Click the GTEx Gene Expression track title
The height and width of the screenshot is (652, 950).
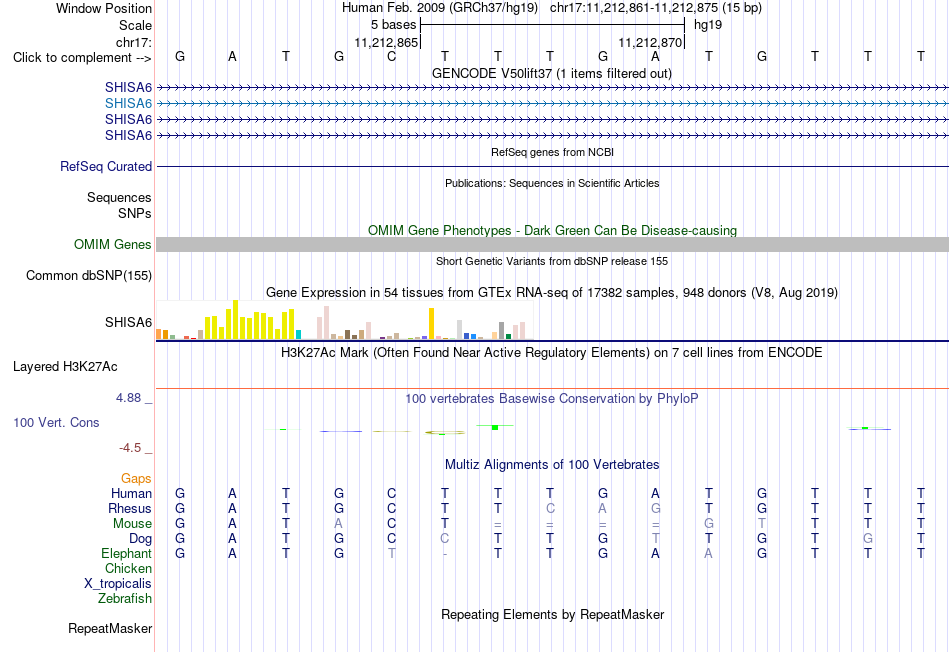point(552,293)
